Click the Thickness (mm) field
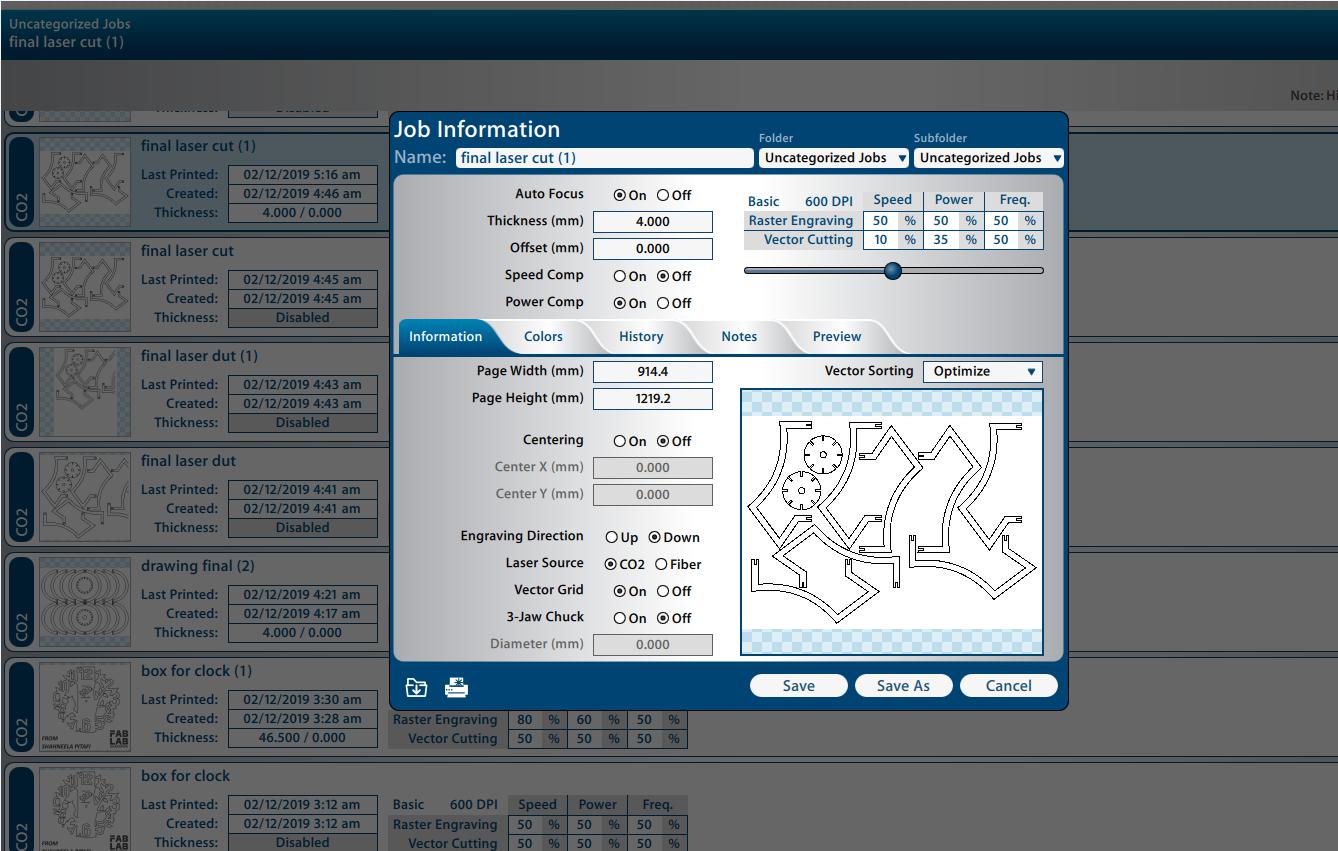The width and height of the screenshot is (1338, 851). point(653,222)
